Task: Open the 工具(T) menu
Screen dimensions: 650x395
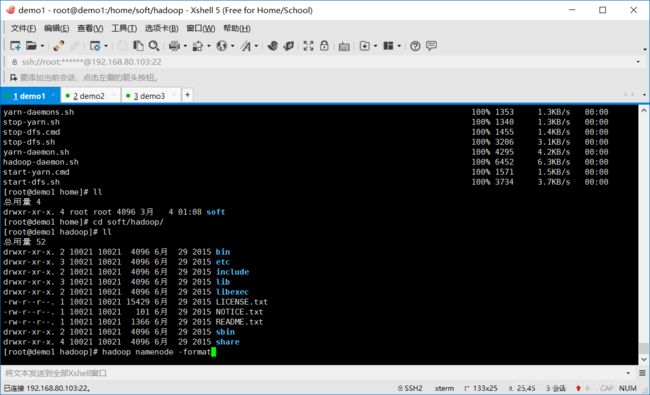Action: coord(124,28)
